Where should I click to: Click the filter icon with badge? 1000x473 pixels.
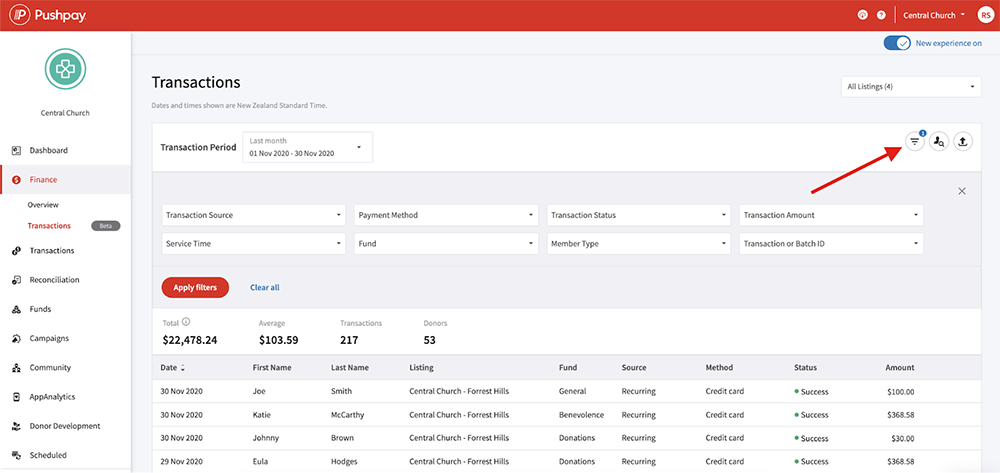[914, 142]
